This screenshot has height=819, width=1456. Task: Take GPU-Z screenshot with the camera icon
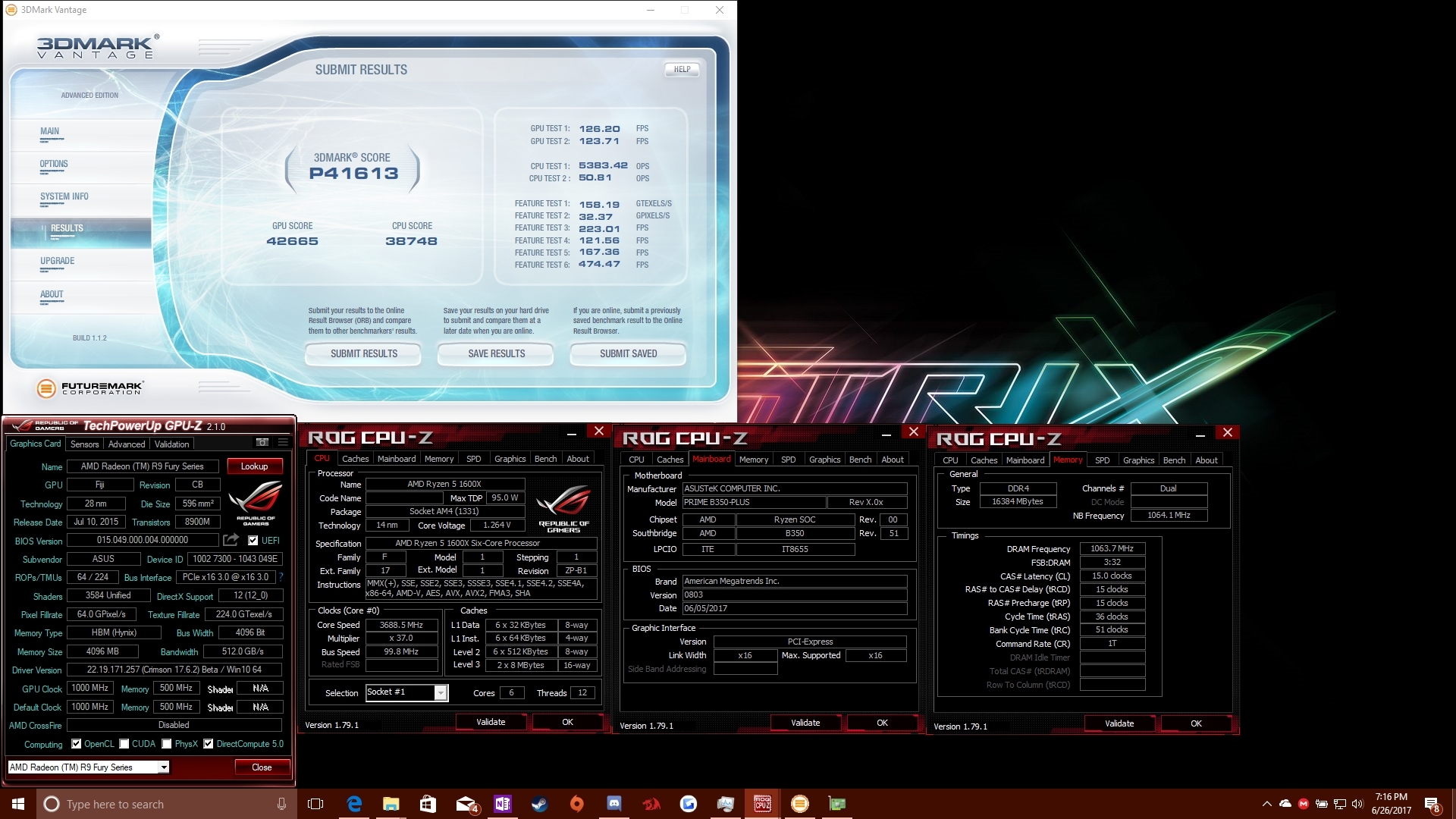click(262, 443)
